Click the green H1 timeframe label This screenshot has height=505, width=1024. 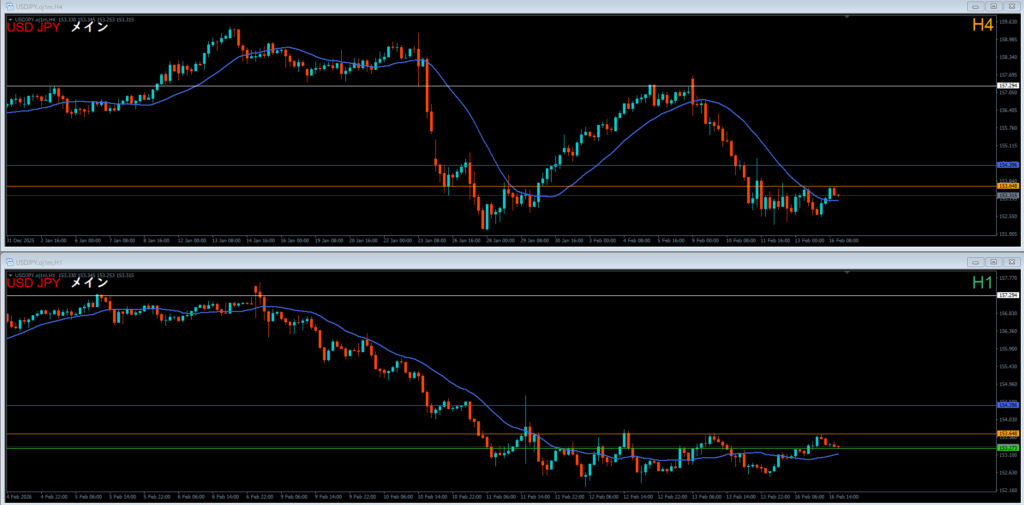click(x=981, y=283)
